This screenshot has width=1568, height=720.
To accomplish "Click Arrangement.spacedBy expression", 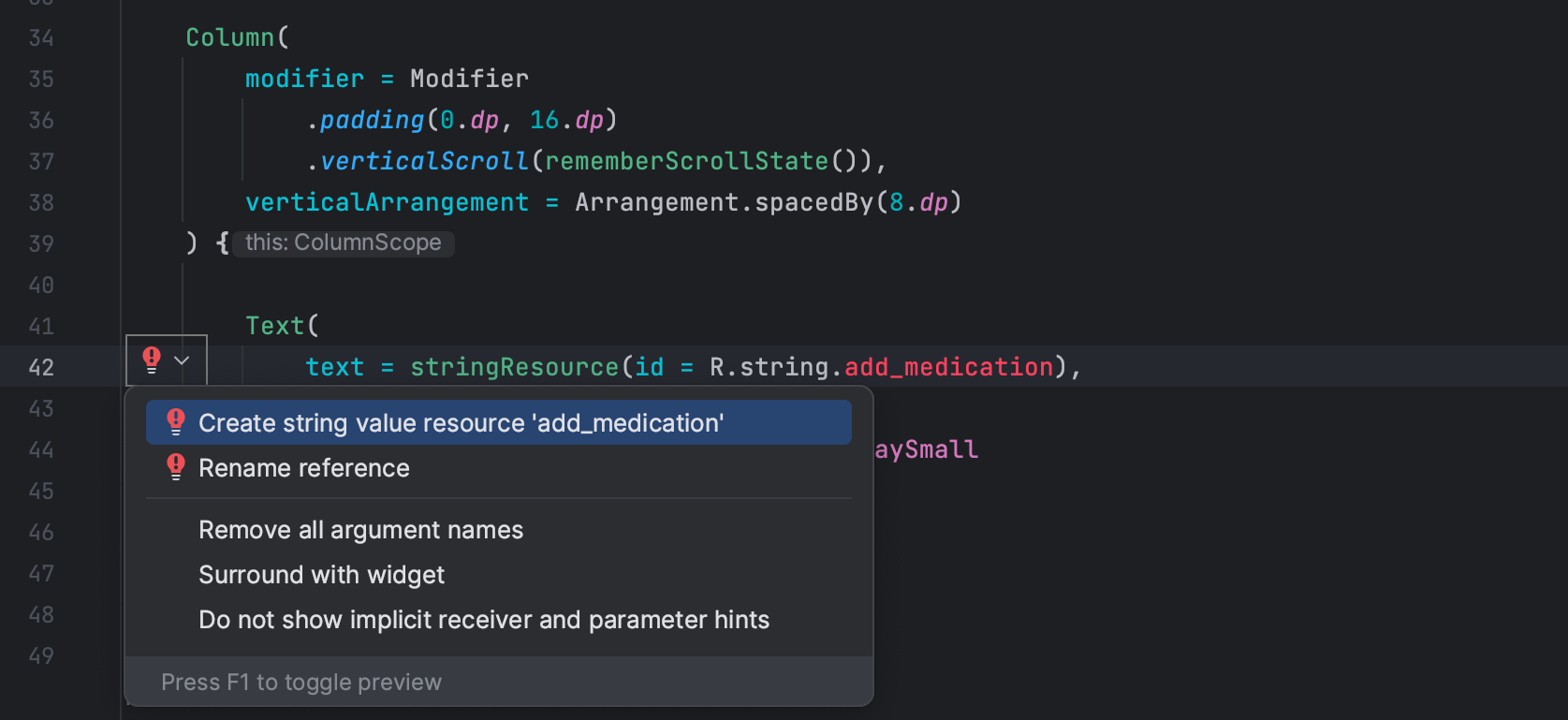I will tap(724, 202).
